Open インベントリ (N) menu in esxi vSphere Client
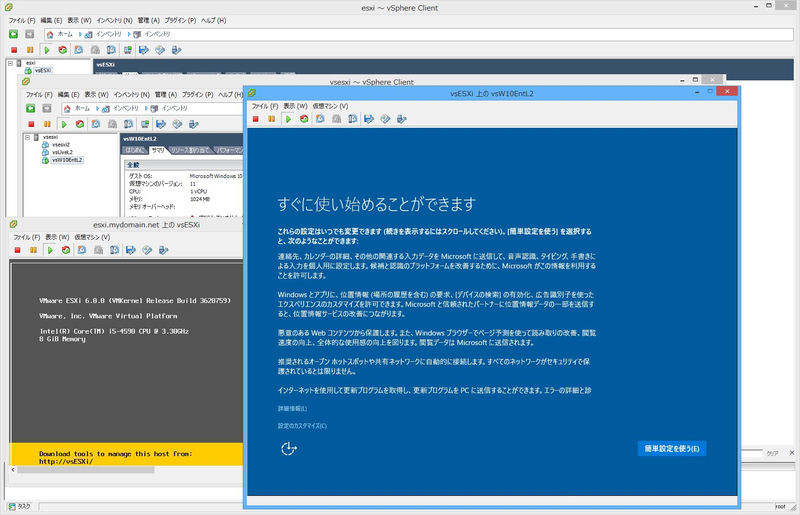800x515 pixels. [114, 20]
